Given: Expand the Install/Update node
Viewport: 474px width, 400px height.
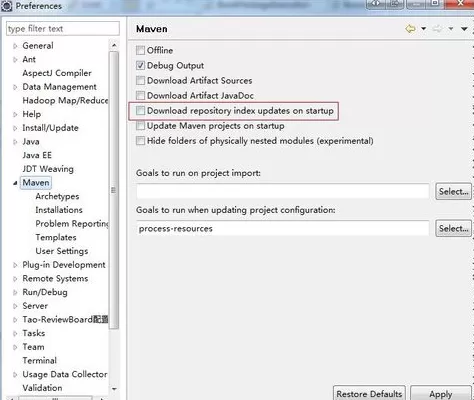Looking at the screenshot, I should coord(15,128).
